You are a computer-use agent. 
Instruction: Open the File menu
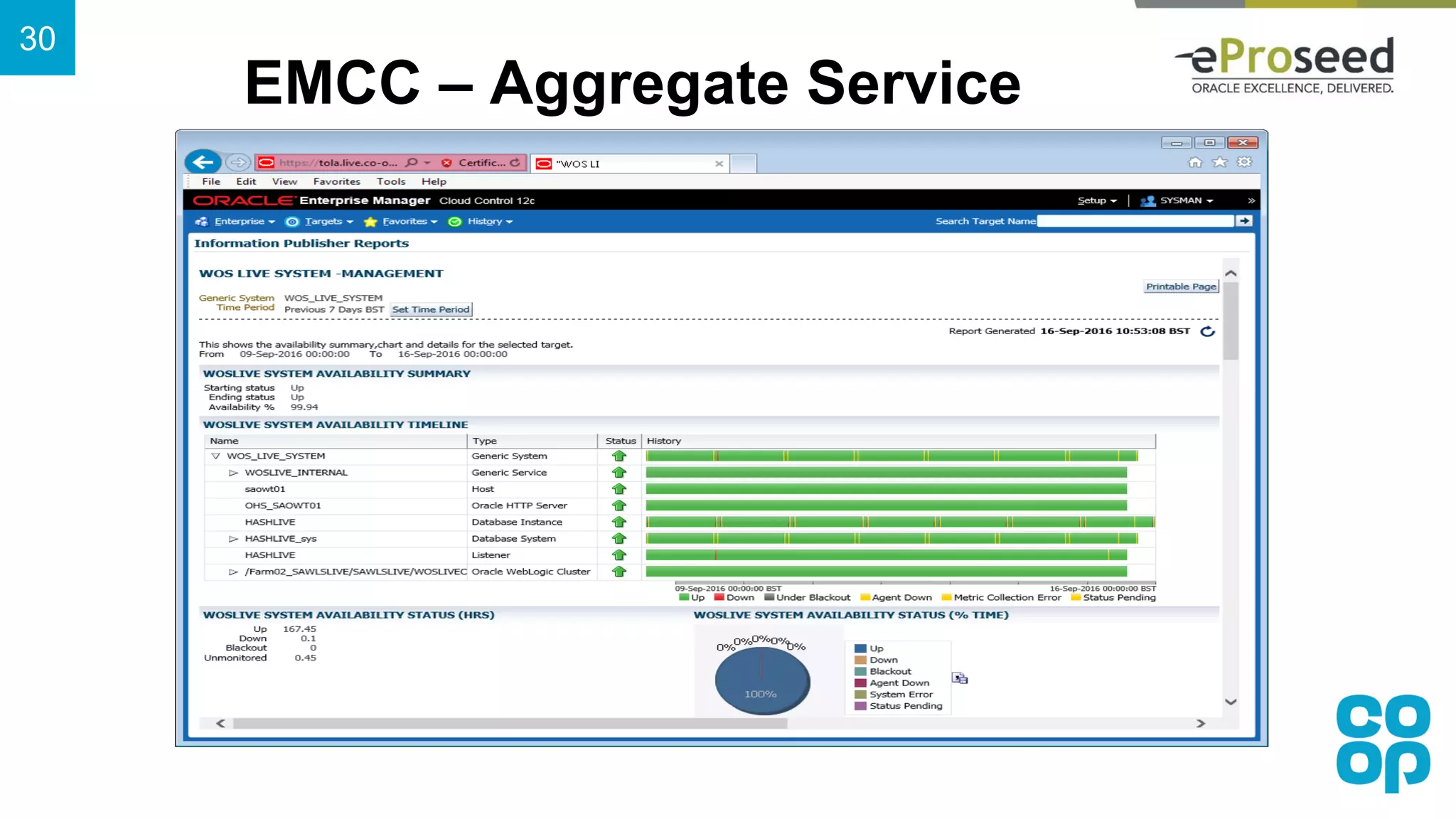(x=211, y=181)
